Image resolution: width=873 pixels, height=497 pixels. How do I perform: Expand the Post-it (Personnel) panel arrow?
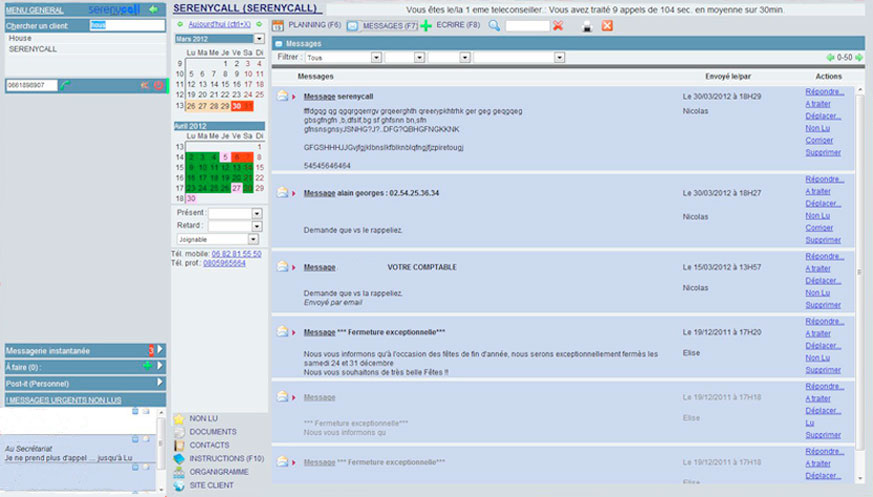[x=160, y=382]
